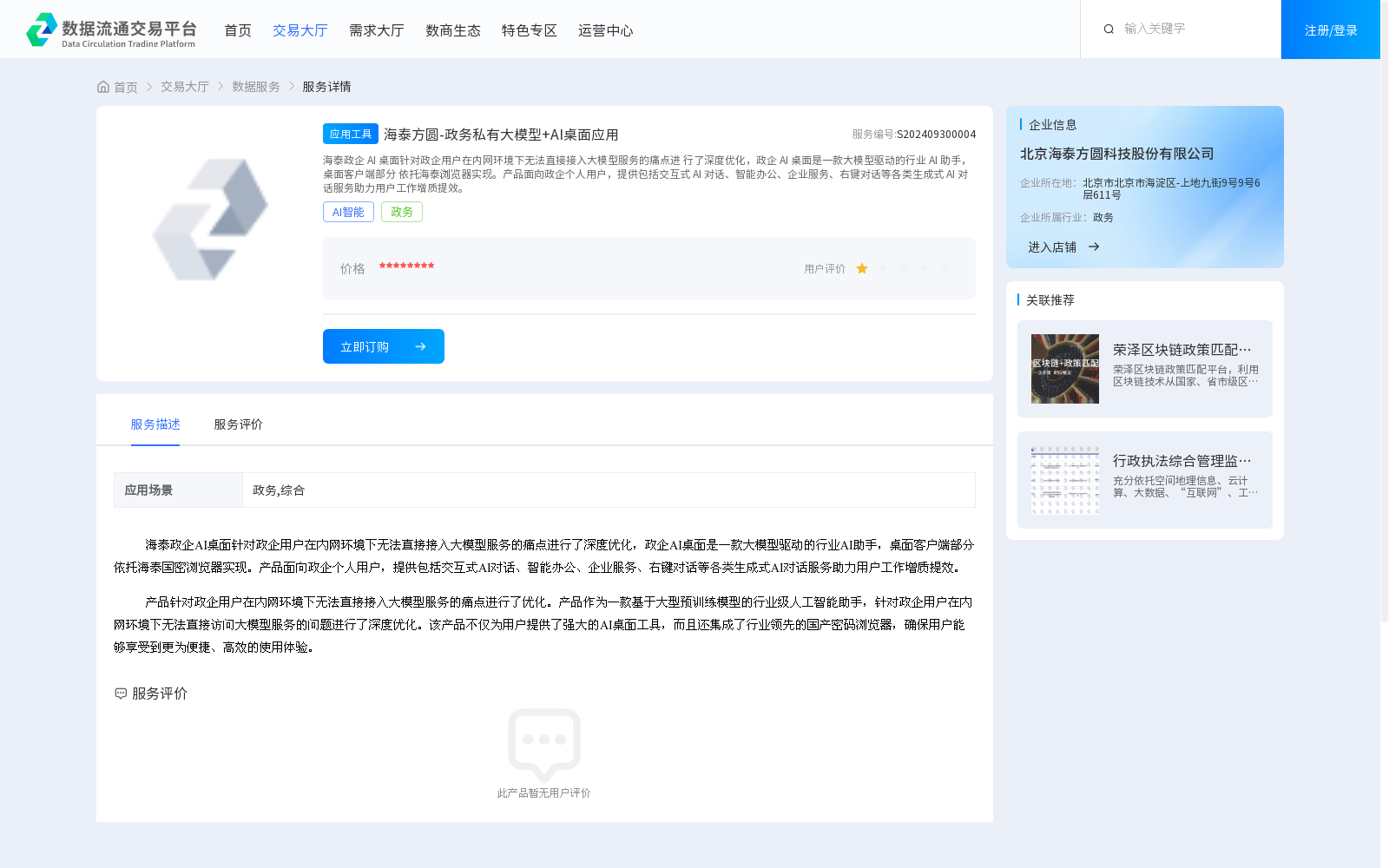Click the comment bubble icon beside 服务评价 heading
Viewport: 1389px width, 868px height.
[x=121, y=694]
